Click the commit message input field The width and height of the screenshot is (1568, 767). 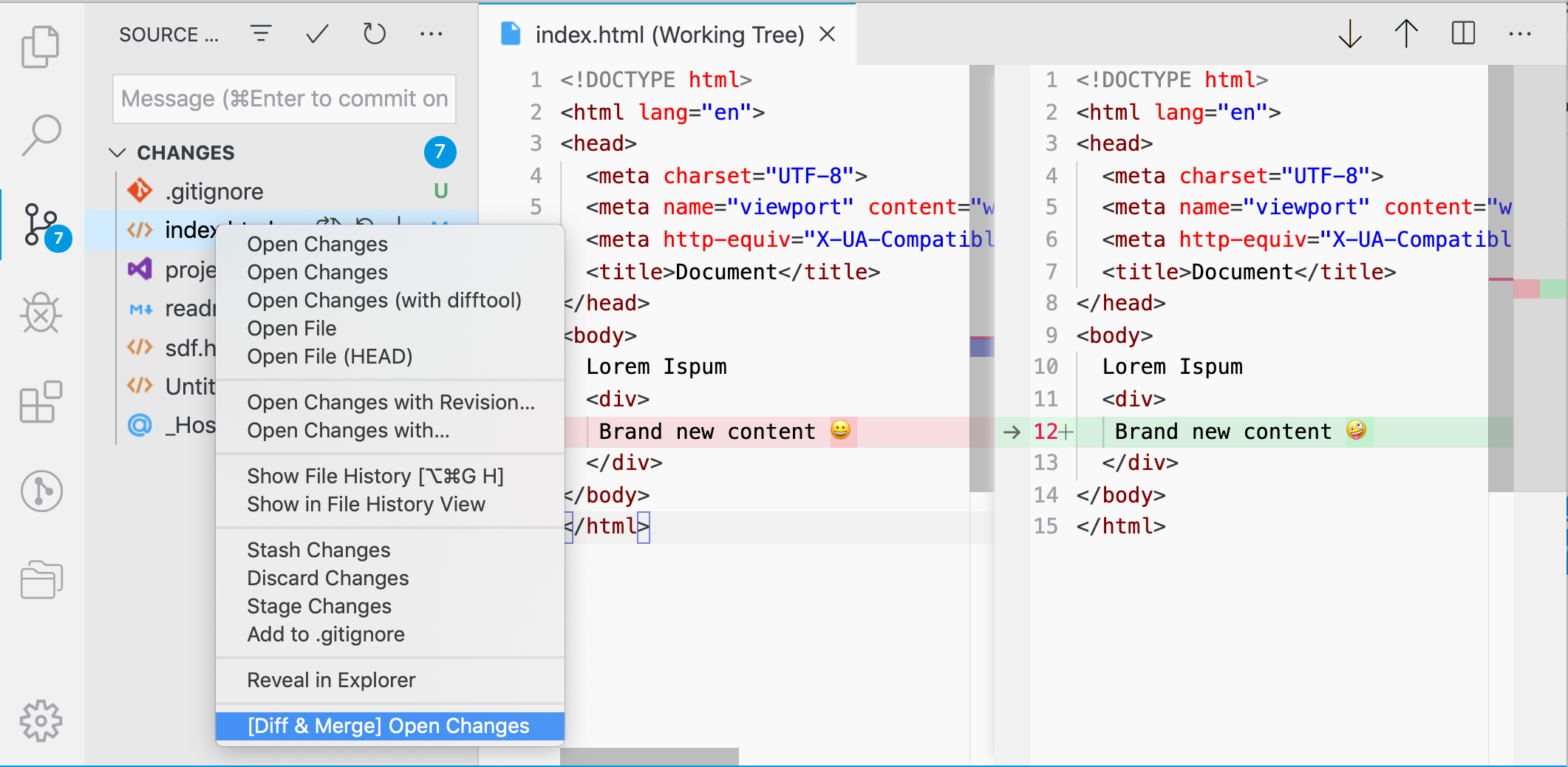point(284,98)
